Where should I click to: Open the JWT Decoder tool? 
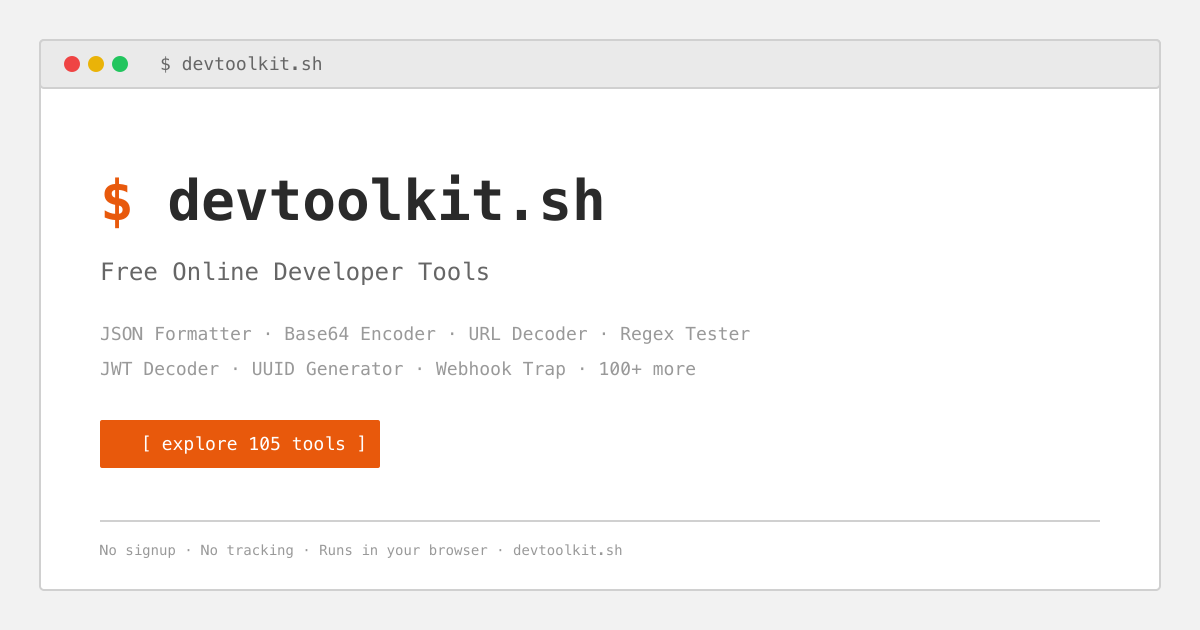coord(160,369)
